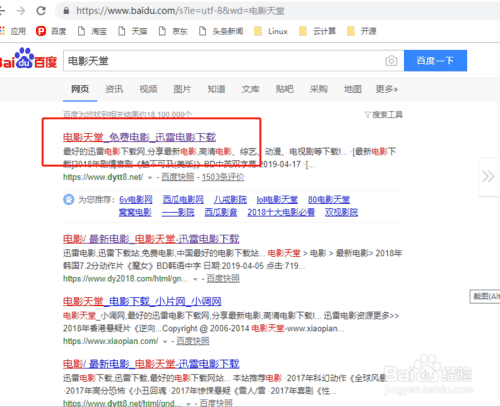Open the 应用 apps bookmark
The image size is (500, 407).
[13, 31]
